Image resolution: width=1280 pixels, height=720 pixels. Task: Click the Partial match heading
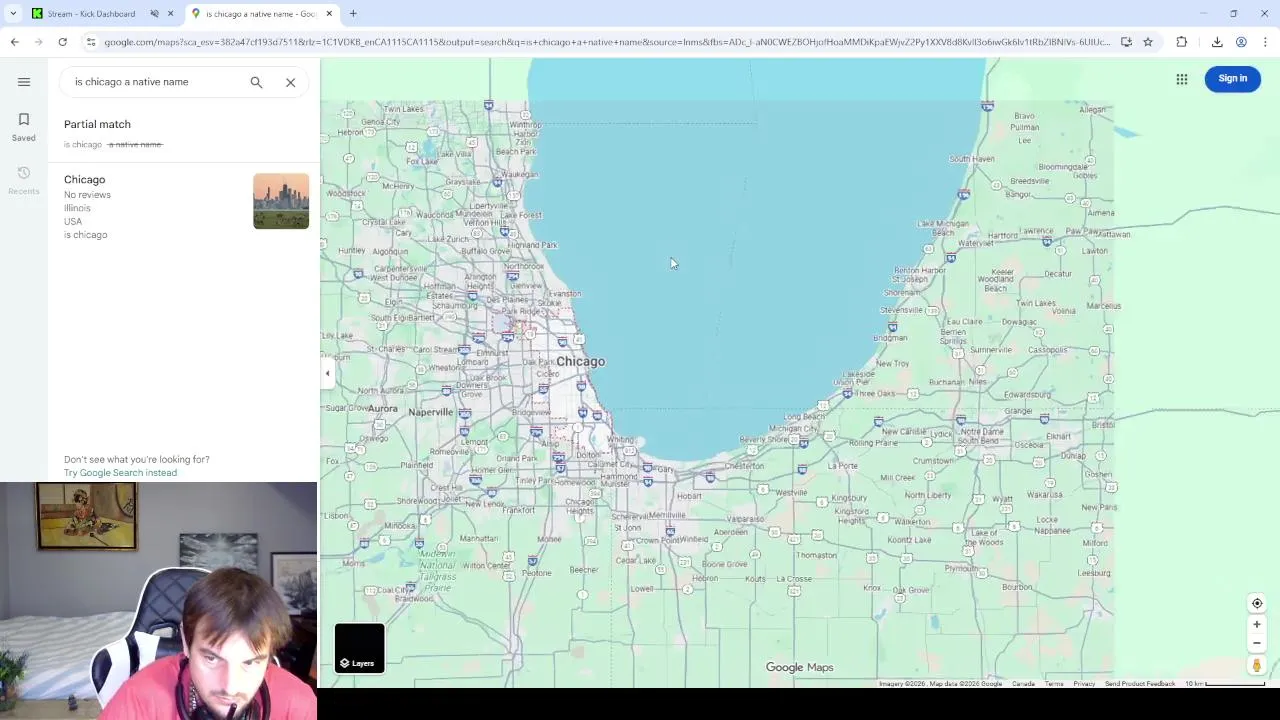97,124
